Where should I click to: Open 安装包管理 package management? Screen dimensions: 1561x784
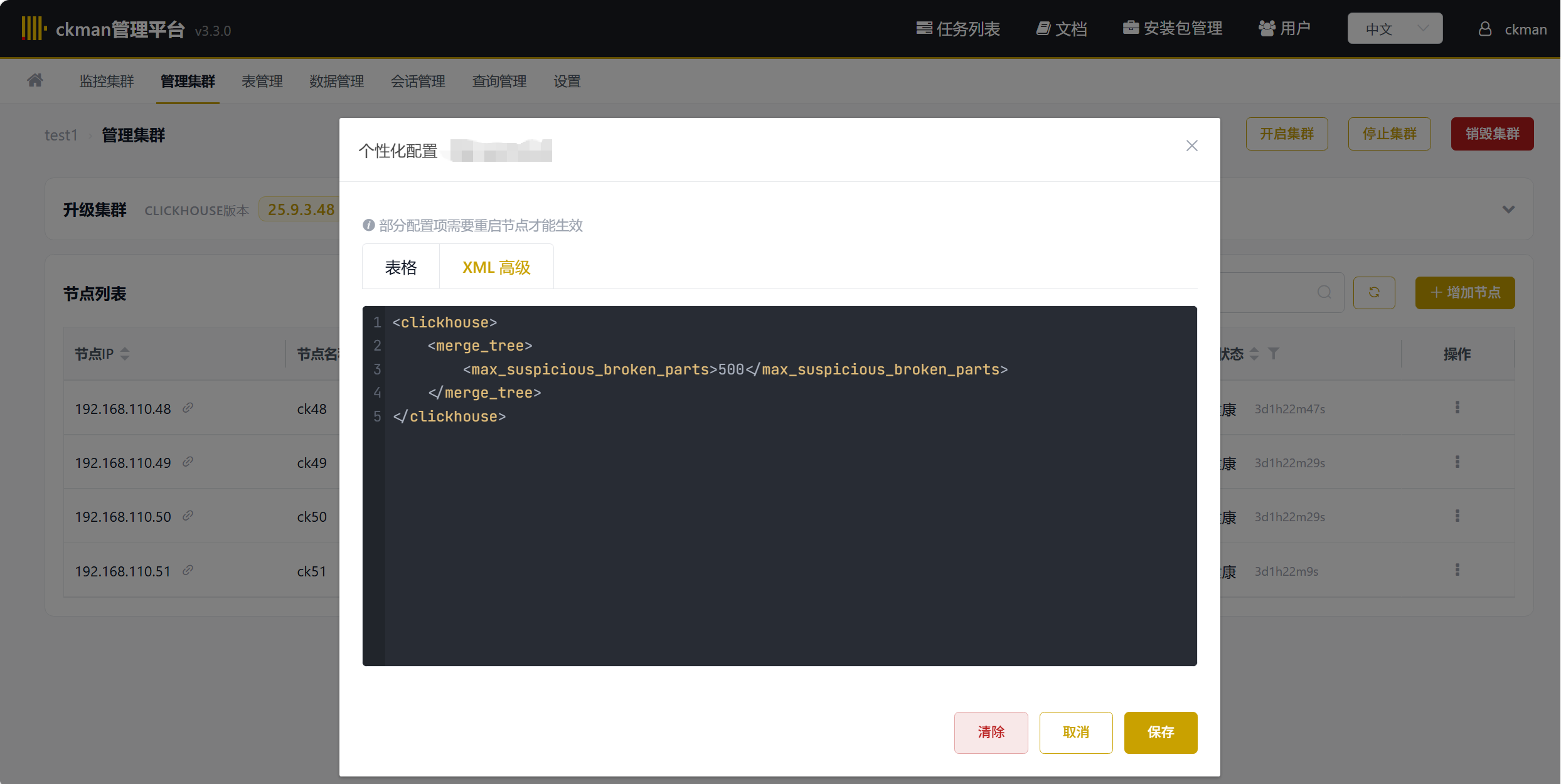click(1173, 29)
